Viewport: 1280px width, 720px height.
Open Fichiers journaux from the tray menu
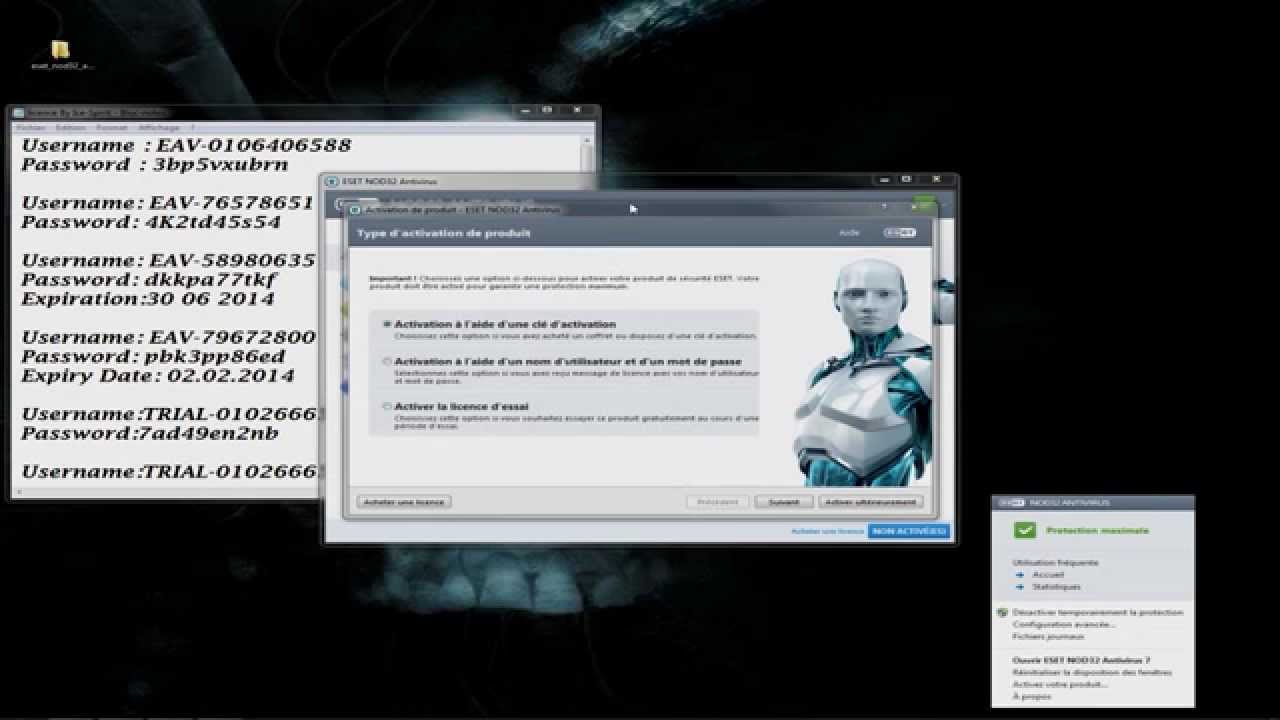tap(1048, 636)
